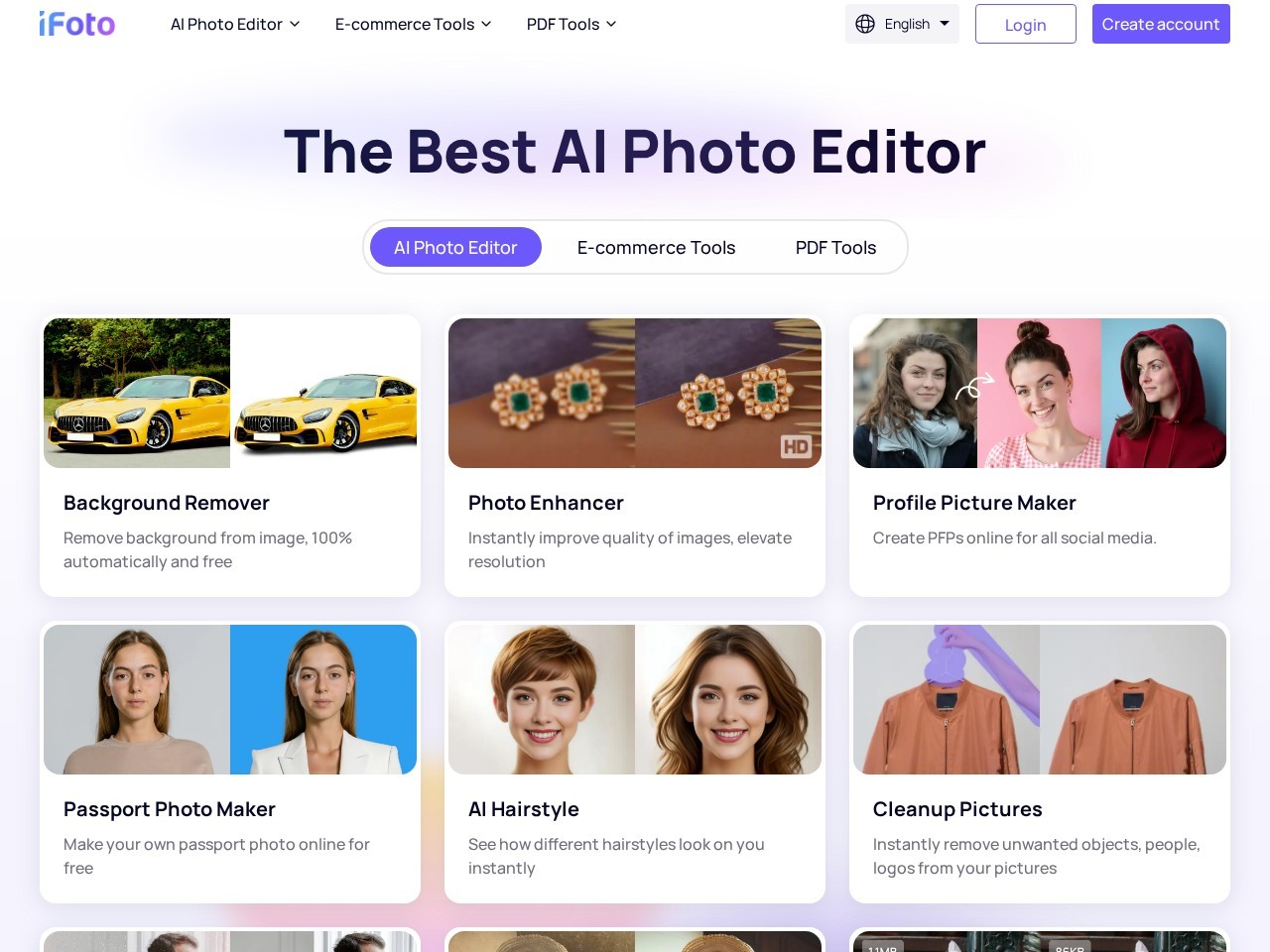Select the AI Photo Editor tab

(455, 247)
